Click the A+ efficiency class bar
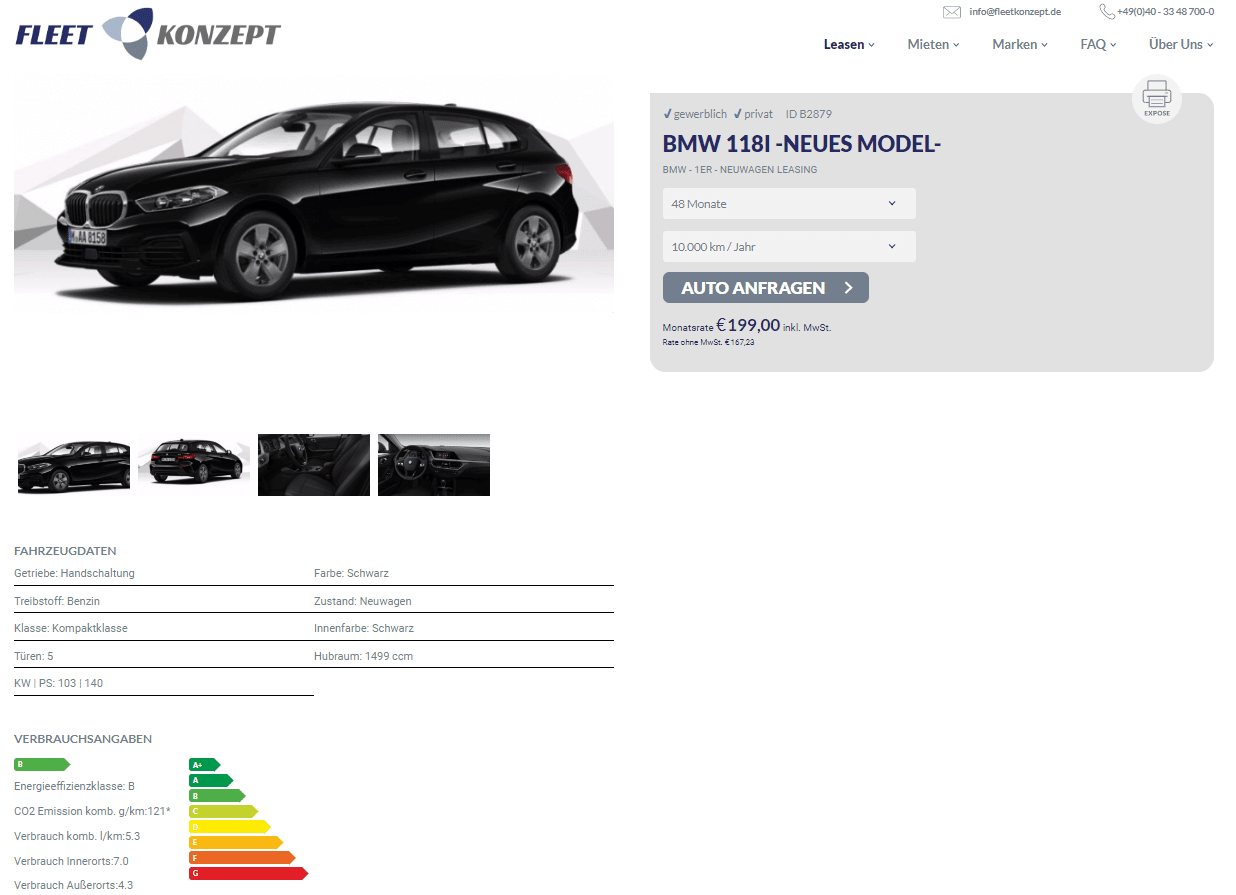 point(204,765)
